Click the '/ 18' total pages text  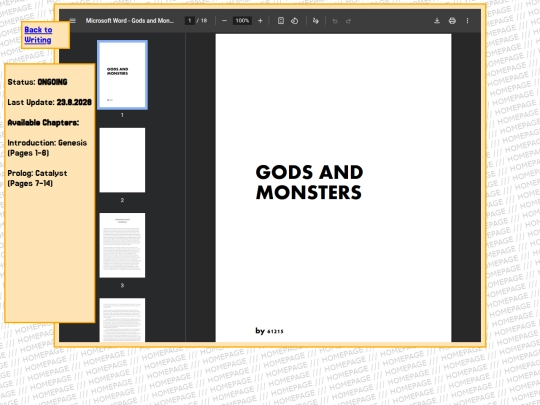coord(202,21)
